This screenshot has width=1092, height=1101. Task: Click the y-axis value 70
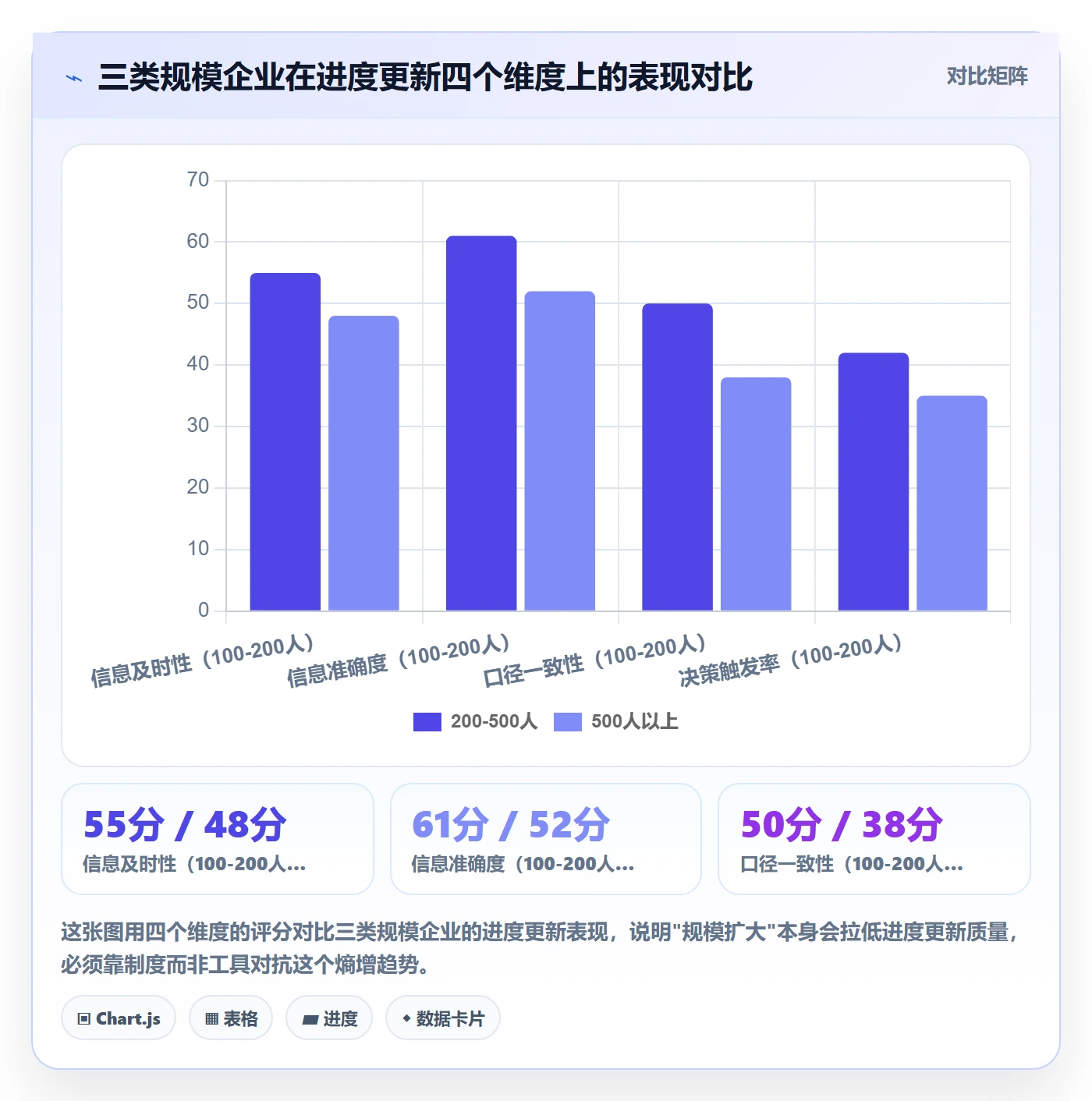(x=198, y=180)
